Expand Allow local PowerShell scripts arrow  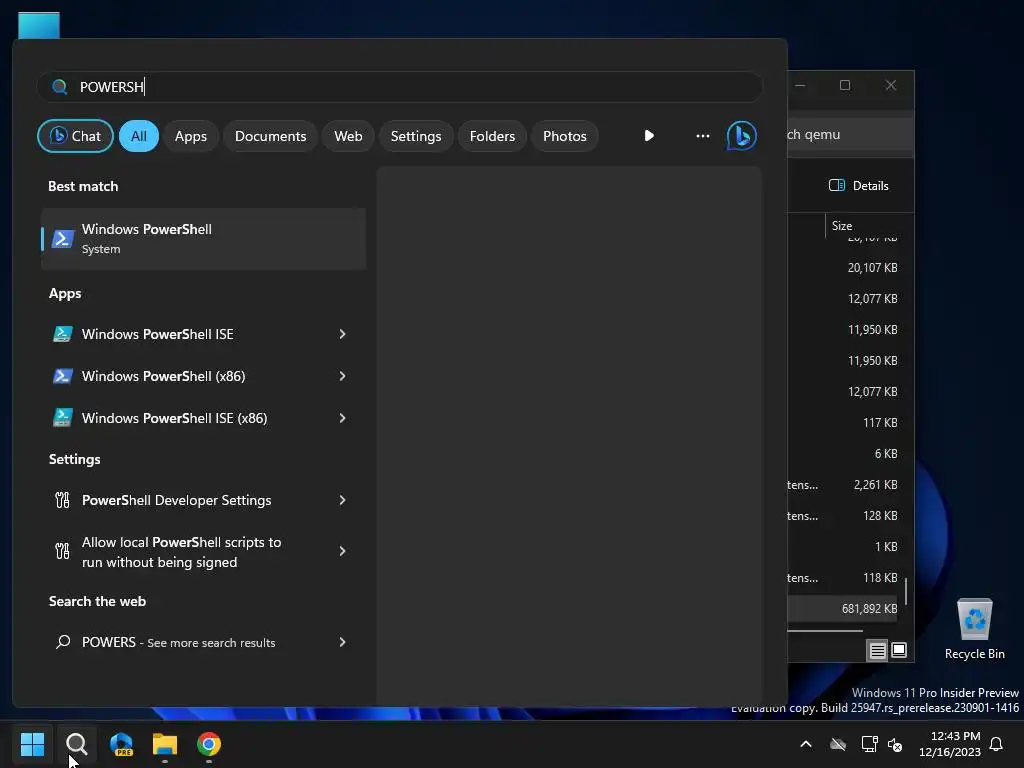(x=342, y=551)
